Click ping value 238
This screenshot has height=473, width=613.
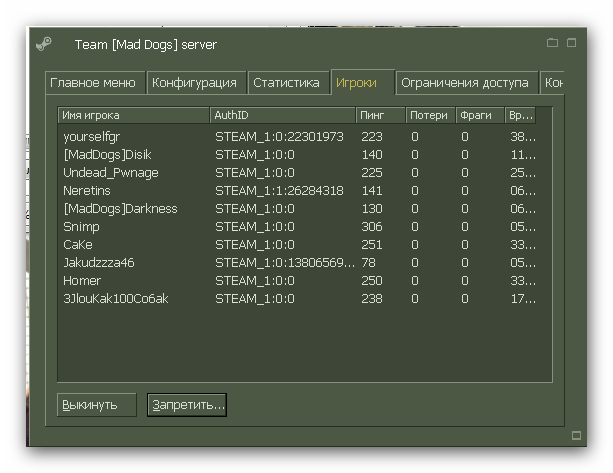372,298
